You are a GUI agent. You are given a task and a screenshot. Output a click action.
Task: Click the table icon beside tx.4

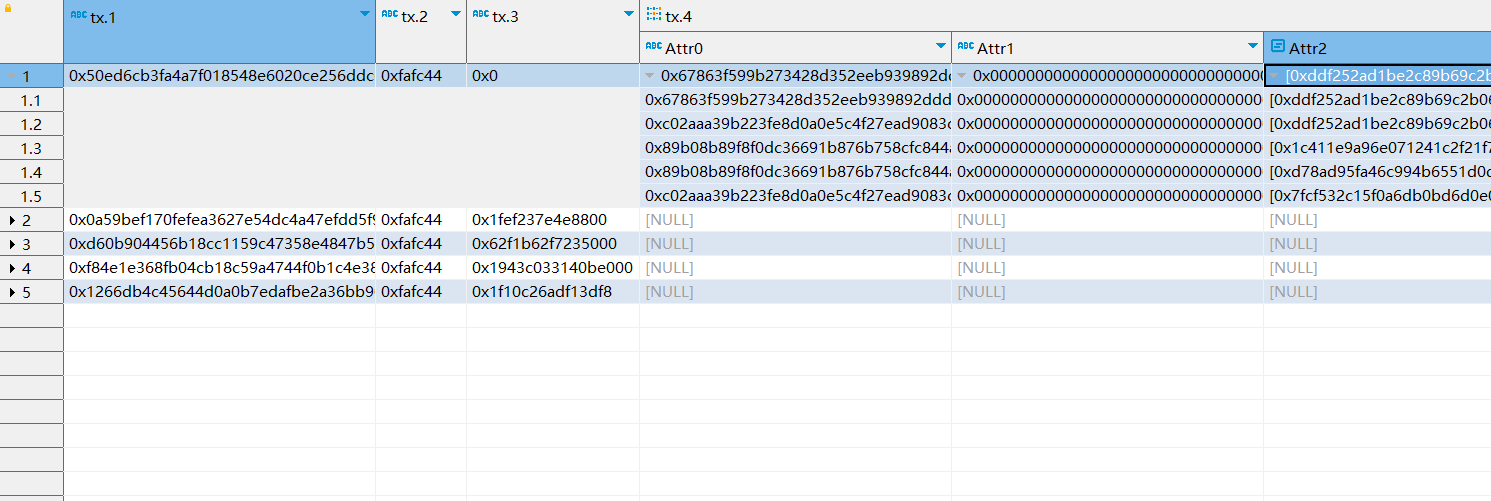[654, 15]
